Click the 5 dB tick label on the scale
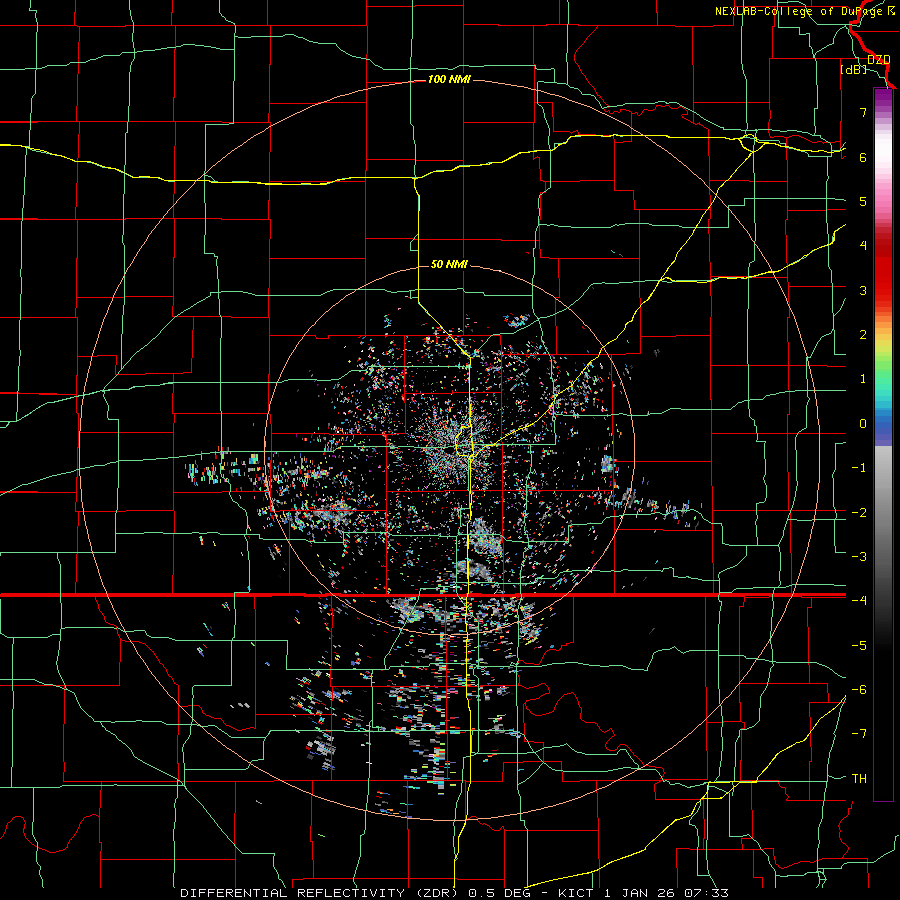 863,201
